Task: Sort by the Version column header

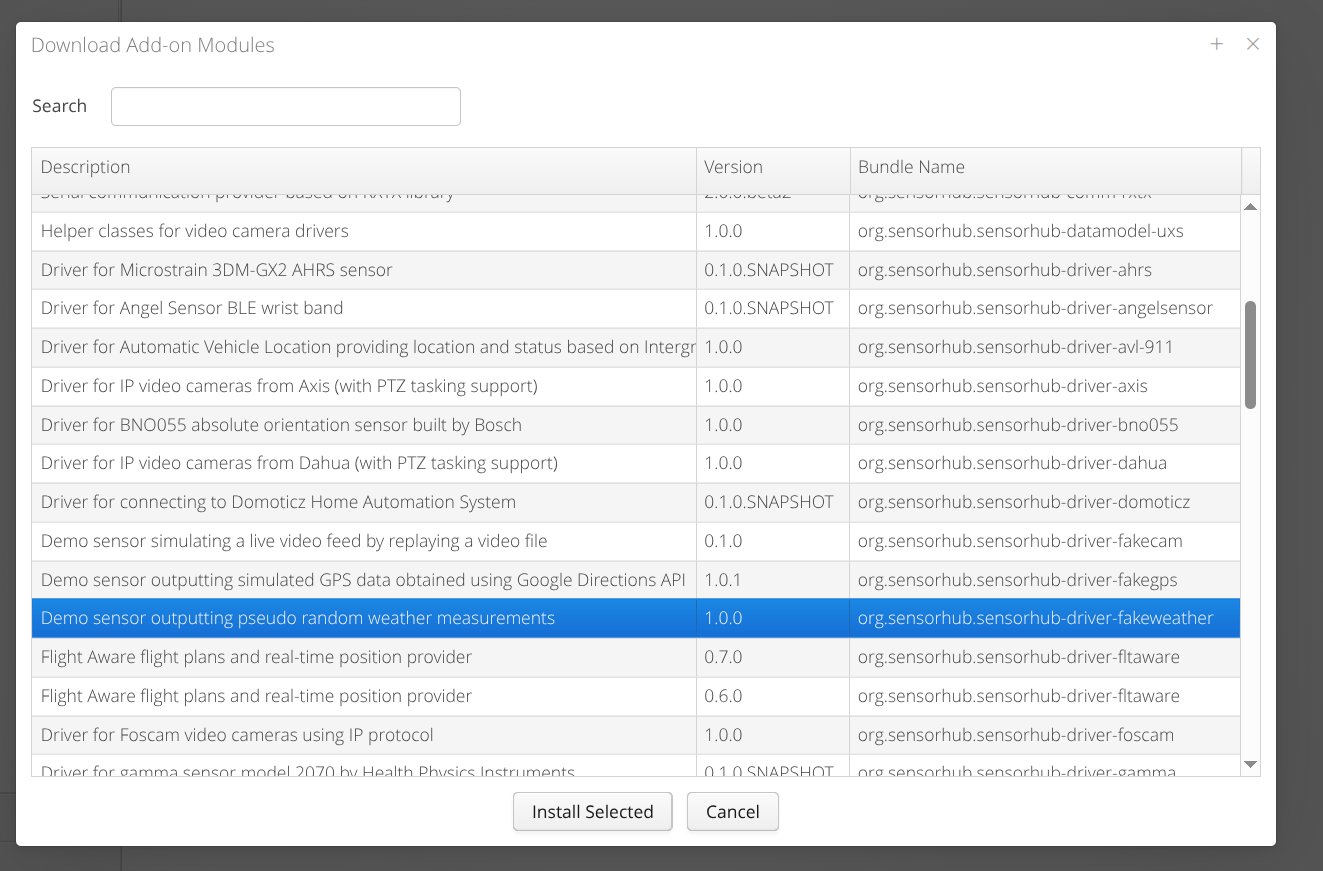Action: tap(772, 168)
